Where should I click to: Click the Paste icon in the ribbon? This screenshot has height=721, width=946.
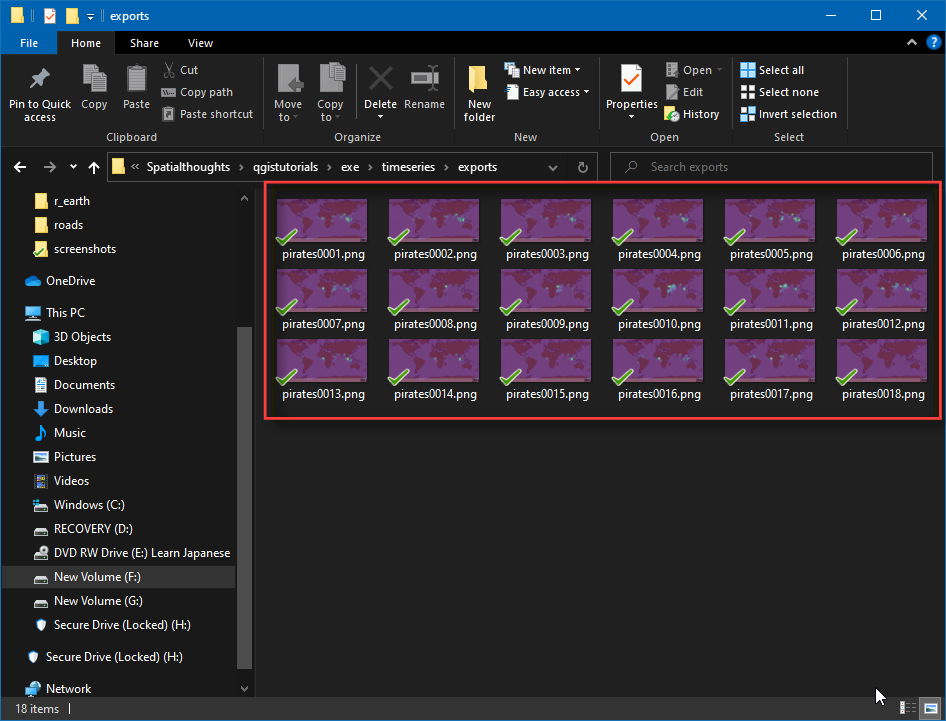click(x=136, y=80)
